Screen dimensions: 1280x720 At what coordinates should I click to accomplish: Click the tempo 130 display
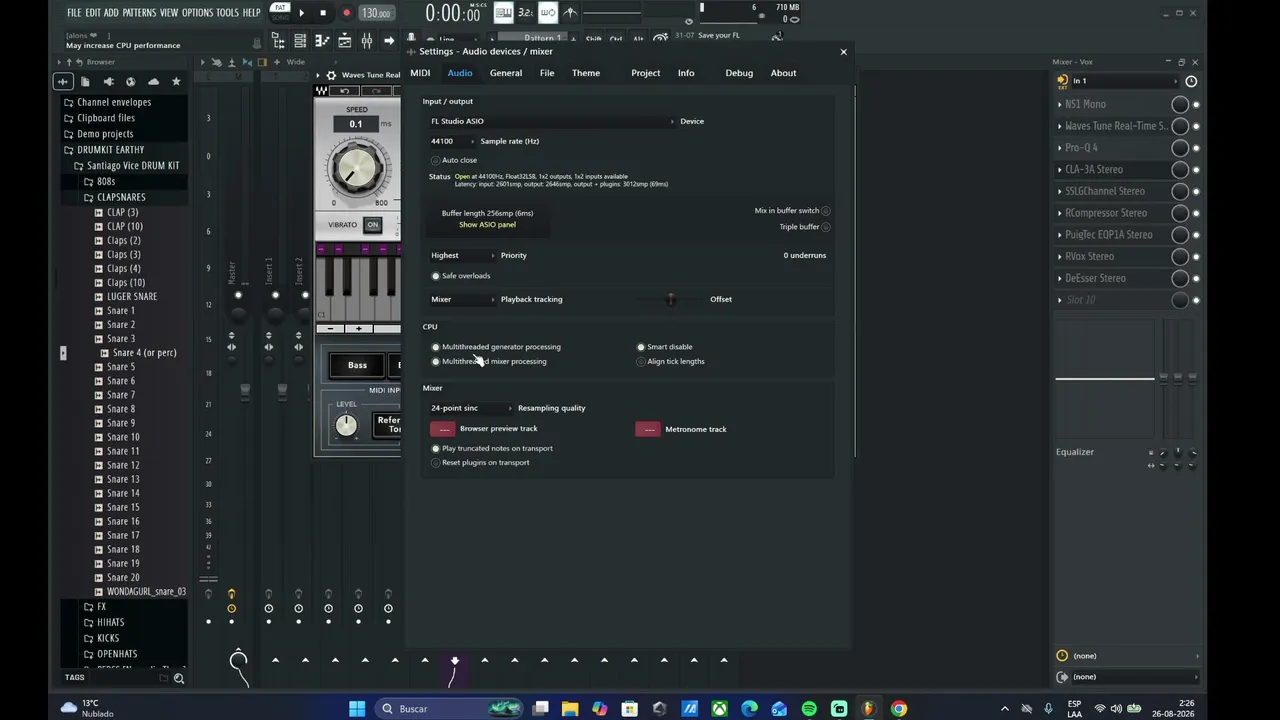(376, 13)
